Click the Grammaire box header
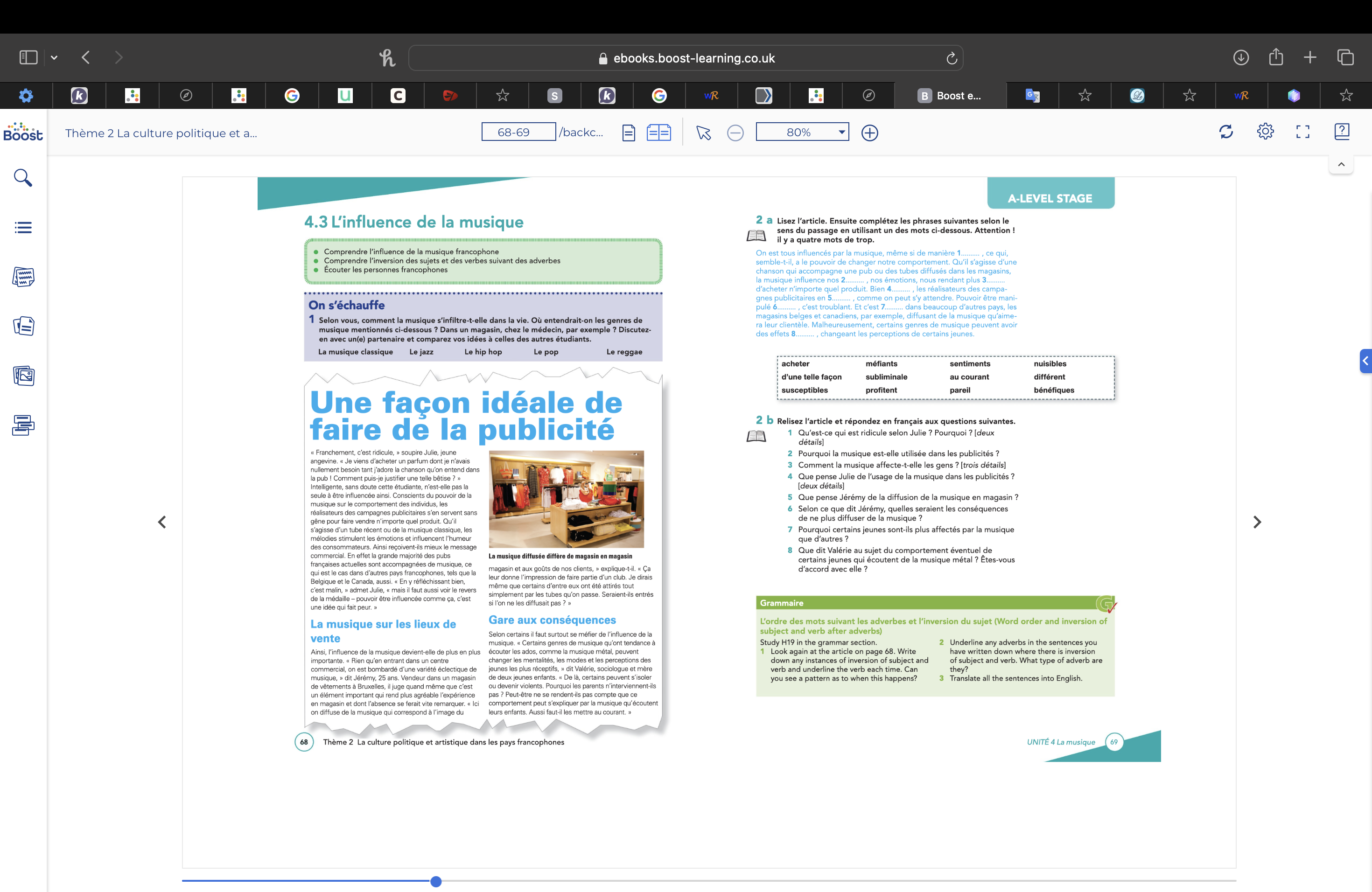 tap(935, 603)
